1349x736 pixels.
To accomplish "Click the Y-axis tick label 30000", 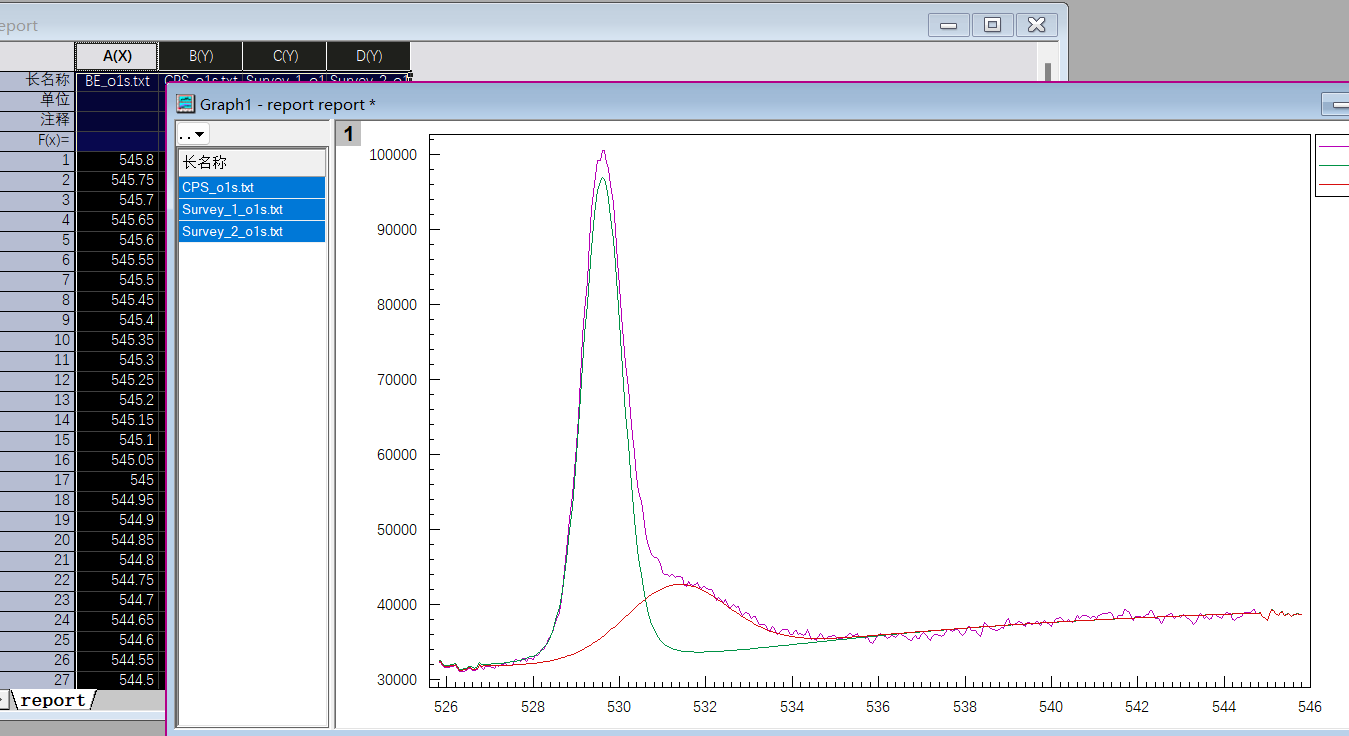I will (395, 679).
